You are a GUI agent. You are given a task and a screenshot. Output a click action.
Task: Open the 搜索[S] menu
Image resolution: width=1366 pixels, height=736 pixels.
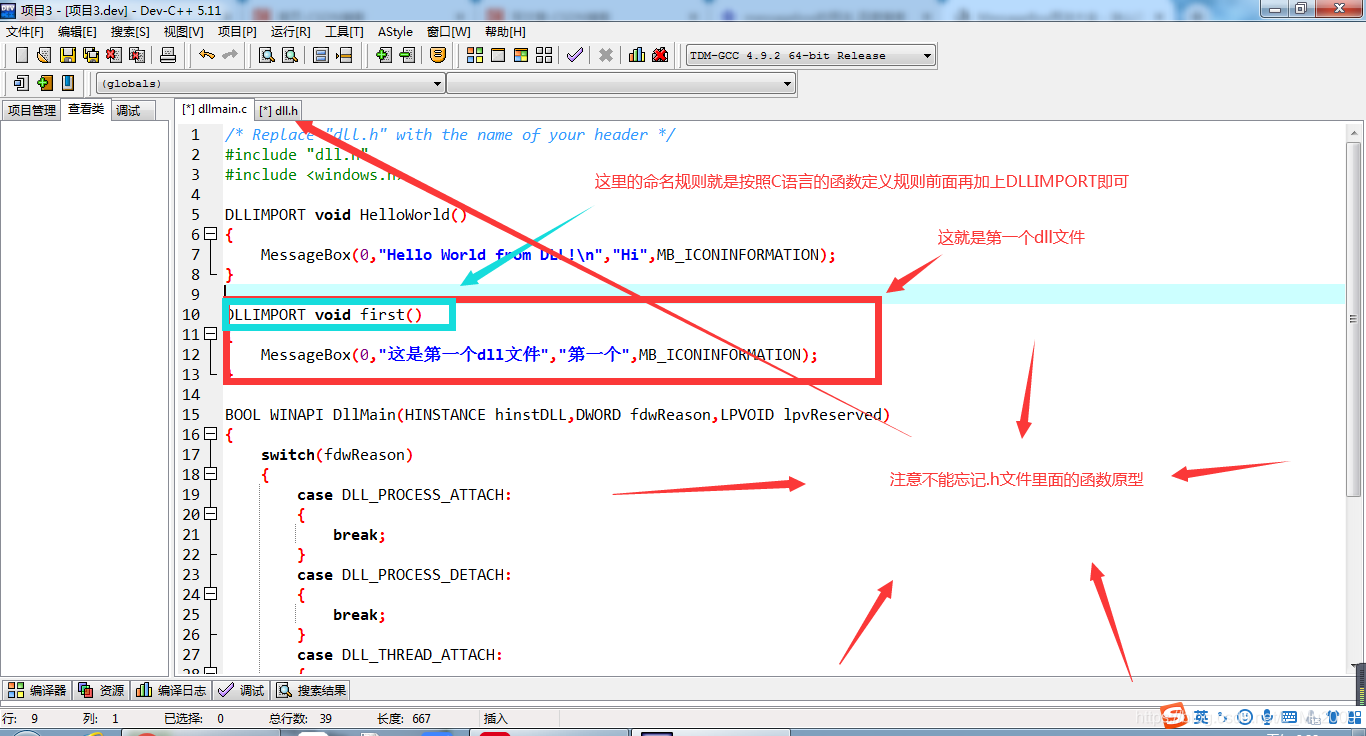point(130,32)
